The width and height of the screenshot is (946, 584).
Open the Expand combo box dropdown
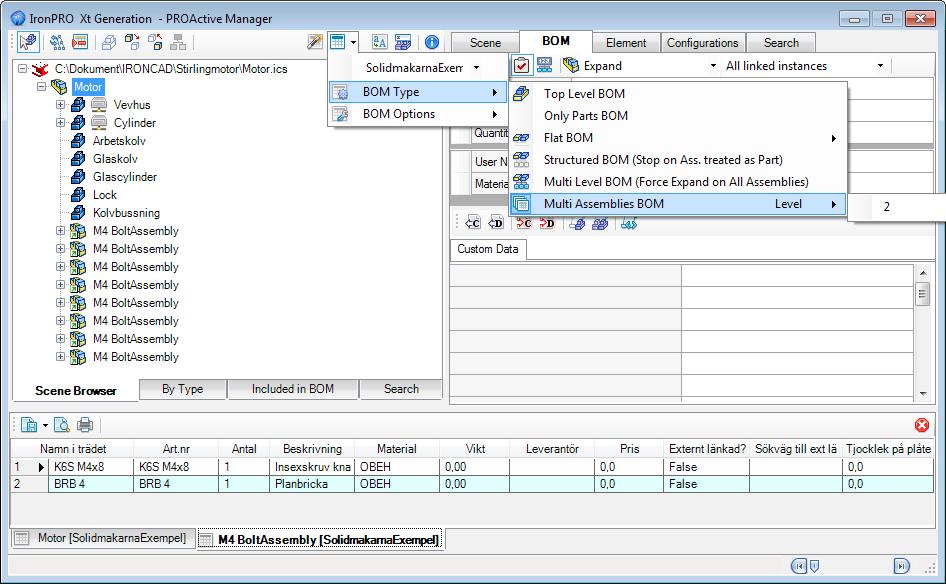click(x=713, y=66)
